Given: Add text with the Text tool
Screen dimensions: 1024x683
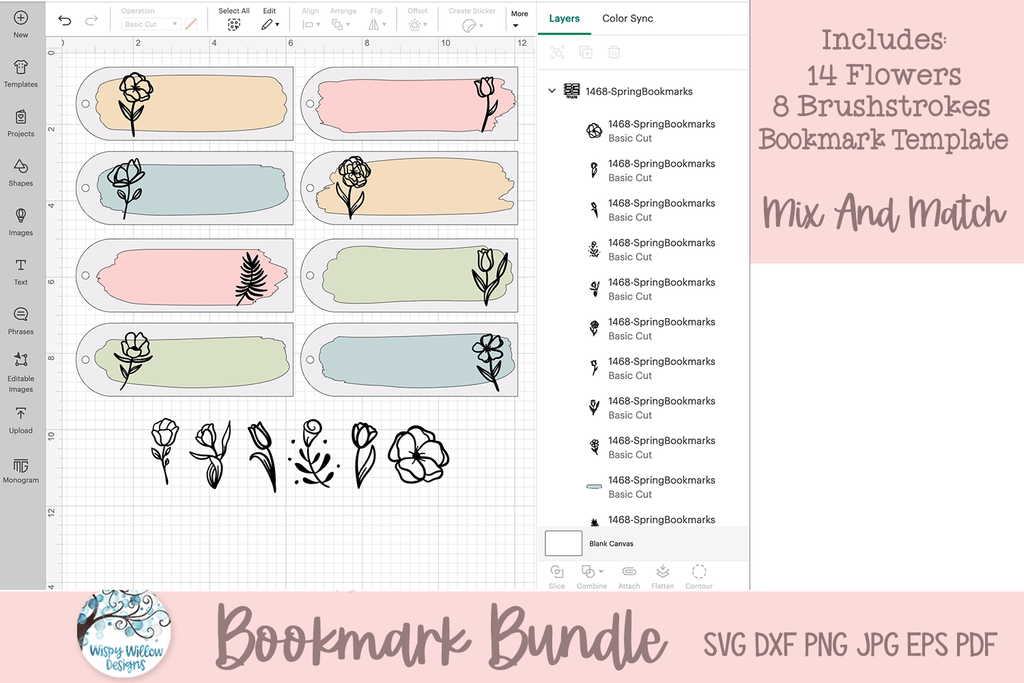Looking at the screenshot, I should click(x=20, y=270).
